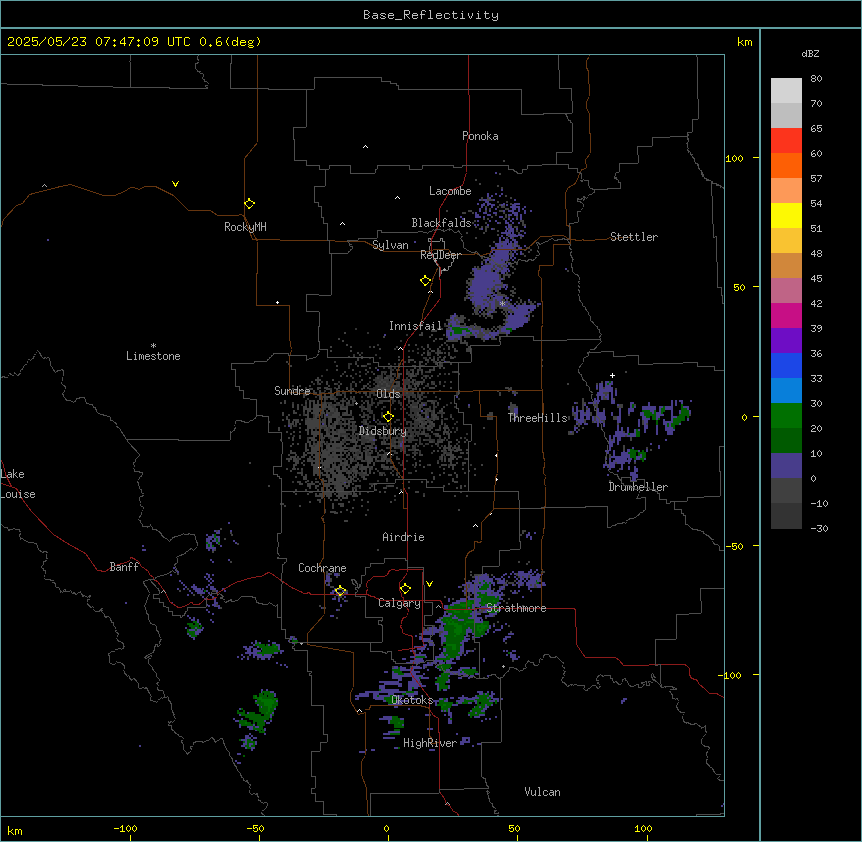Screen dimensions: 862x842
Task: Pick the light blue 33 dBZ legend swatch
Action: [786, 391]
